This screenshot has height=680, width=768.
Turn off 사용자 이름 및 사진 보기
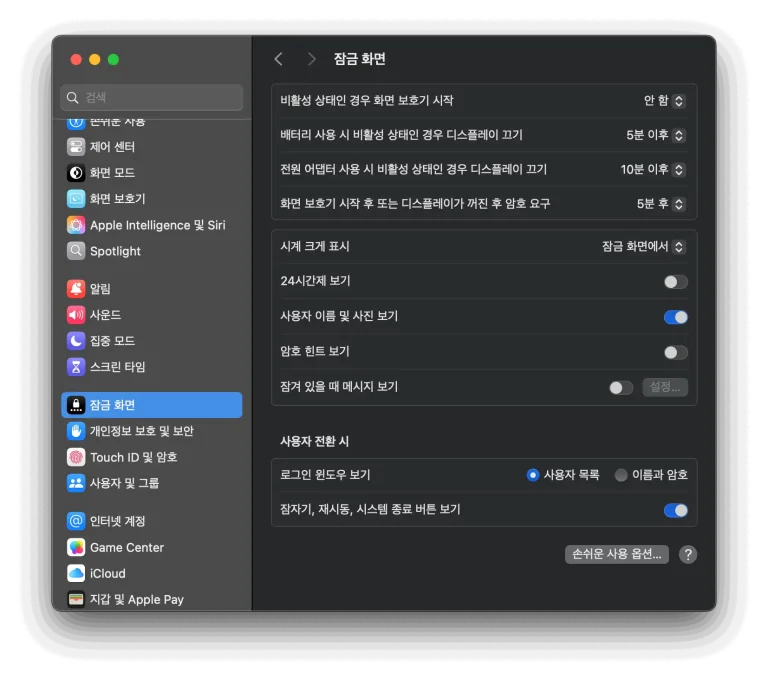pos(675,317)
